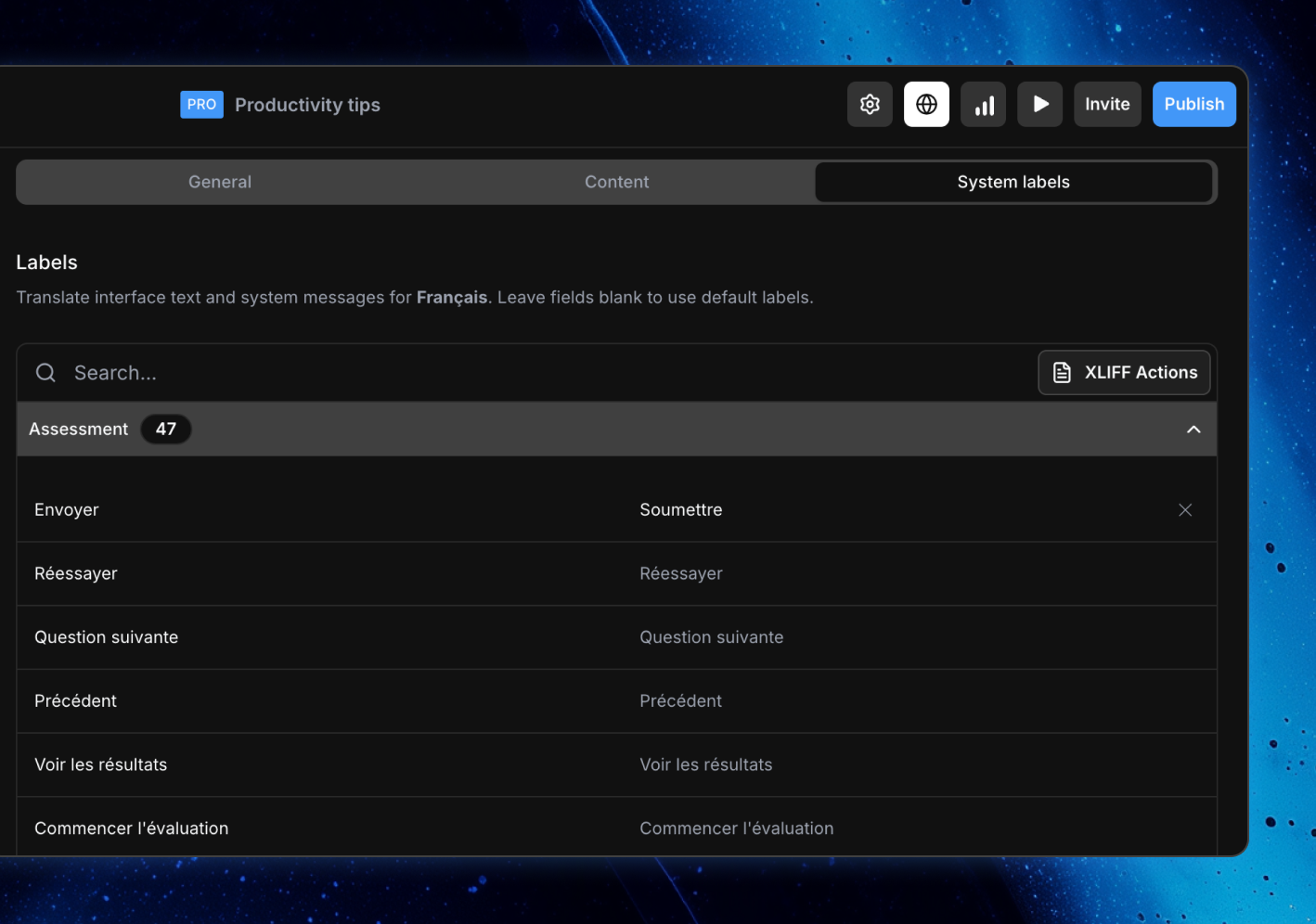The height and width of the screenshot is (924, 1316).
Task: Switch to the General tab
Action: pos(220,183)
